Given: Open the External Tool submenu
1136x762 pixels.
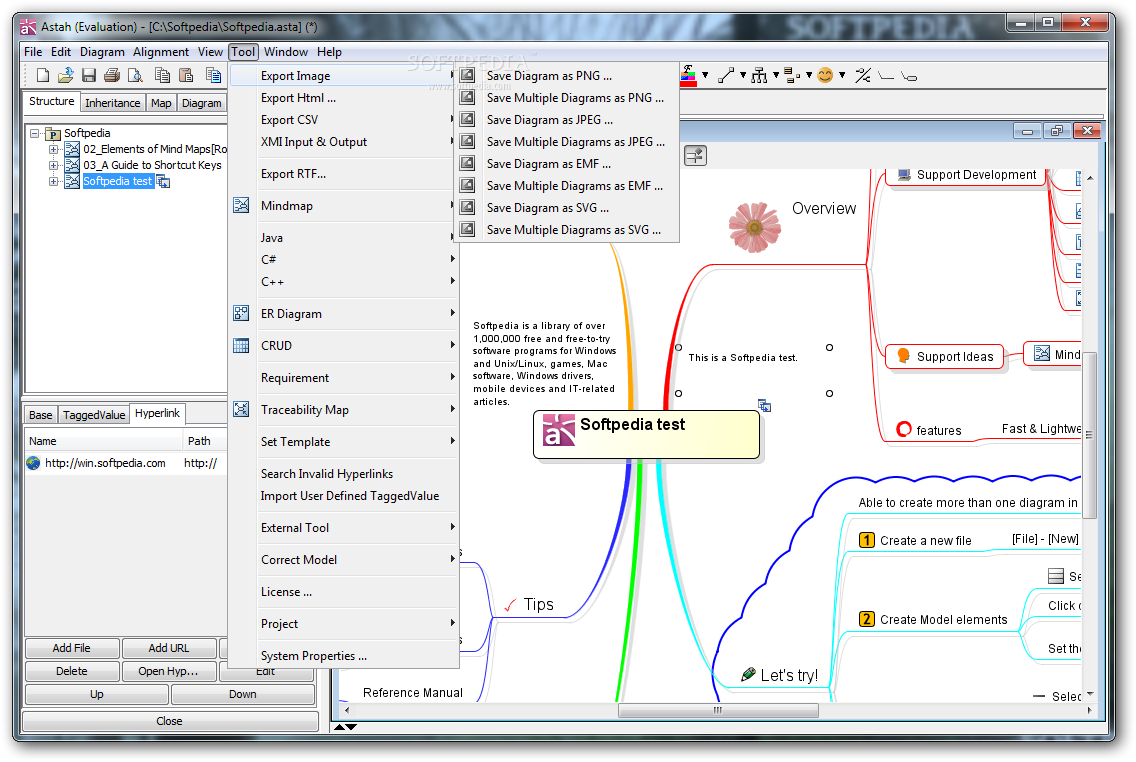Looking at the screenshot, I should [x=345, y=528].
